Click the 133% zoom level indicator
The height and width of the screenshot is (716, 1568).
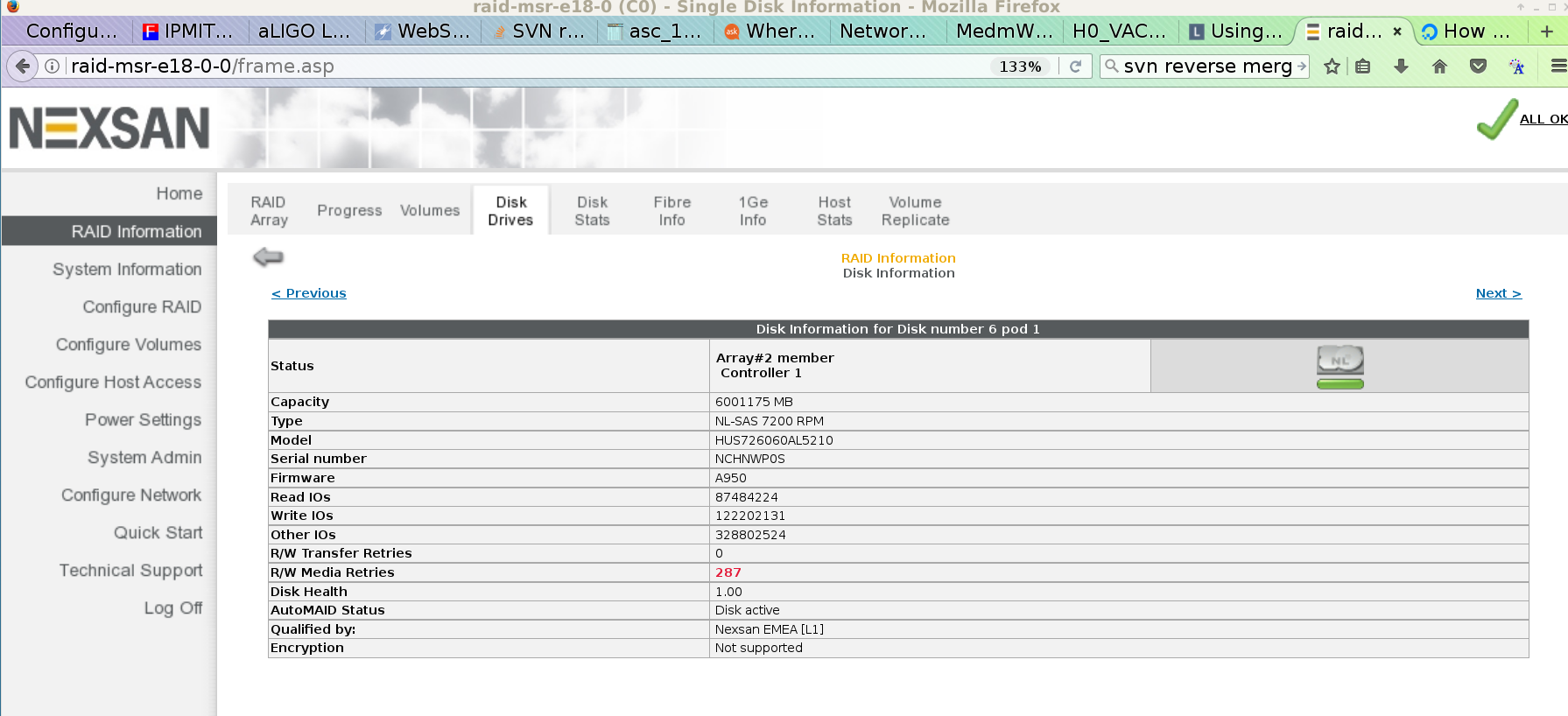tap(1020, 67)
